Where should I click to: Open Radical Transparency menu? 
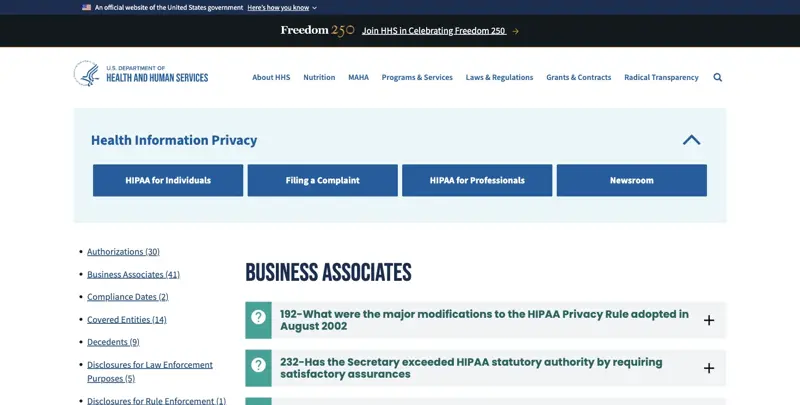661,78
